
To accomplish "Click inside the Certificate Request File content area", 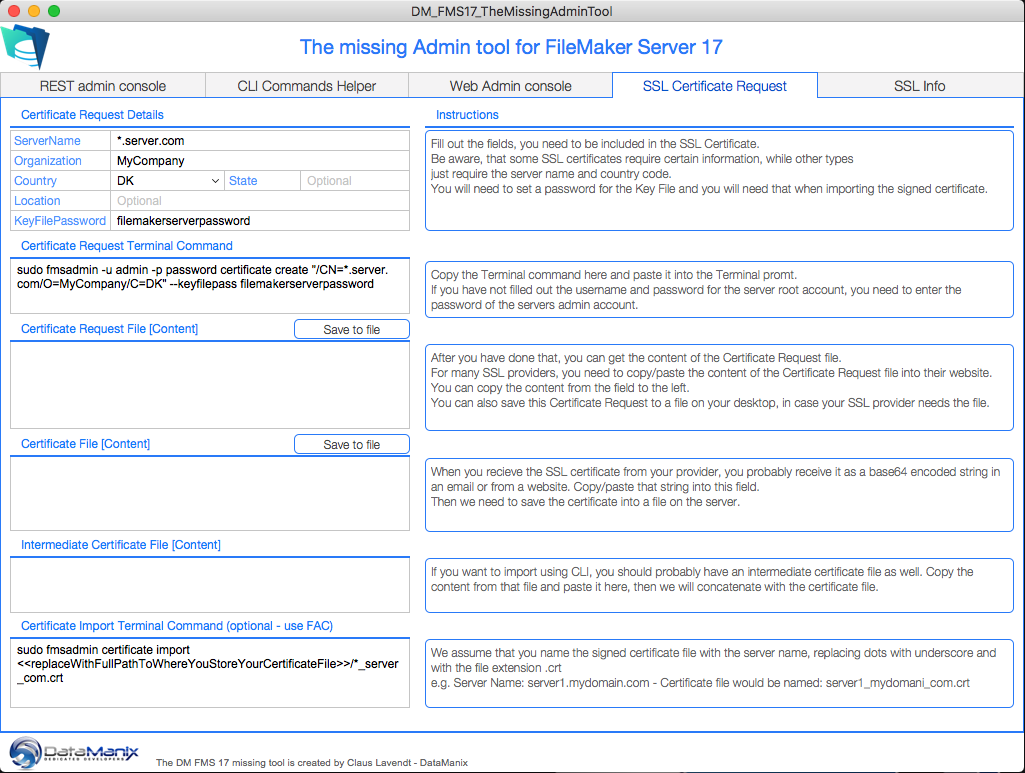I will [210, 385].
